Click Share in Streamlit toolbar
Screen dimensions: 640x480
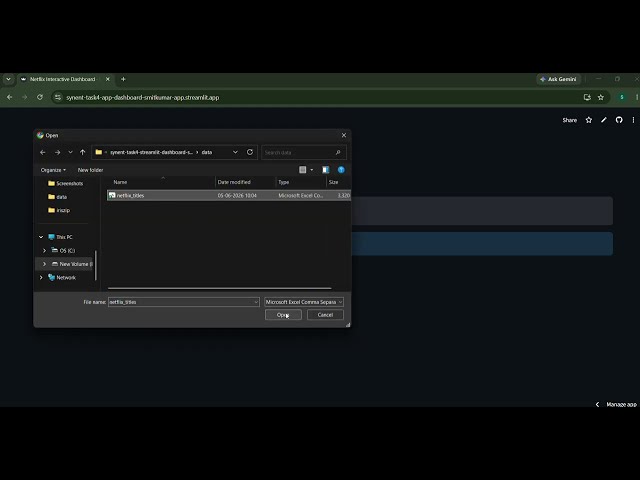pos(569,120)
